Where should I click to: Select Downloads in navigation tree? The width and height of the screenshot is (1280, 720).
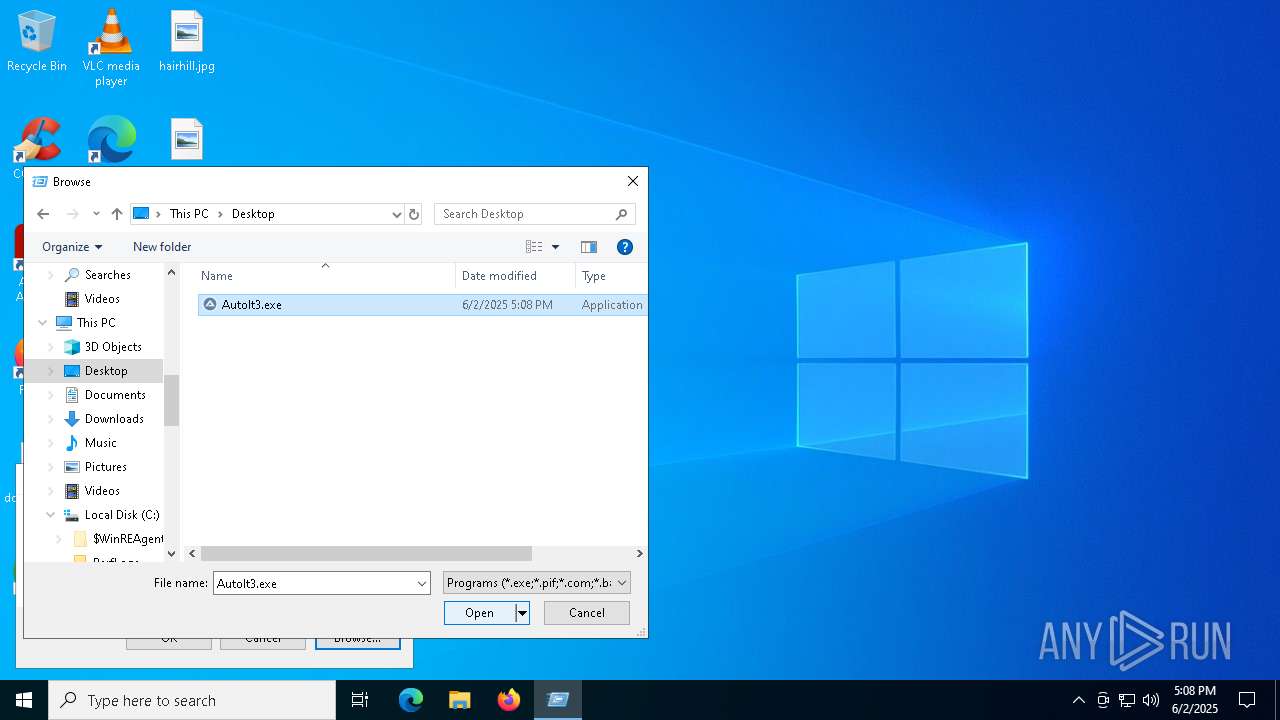114,419
